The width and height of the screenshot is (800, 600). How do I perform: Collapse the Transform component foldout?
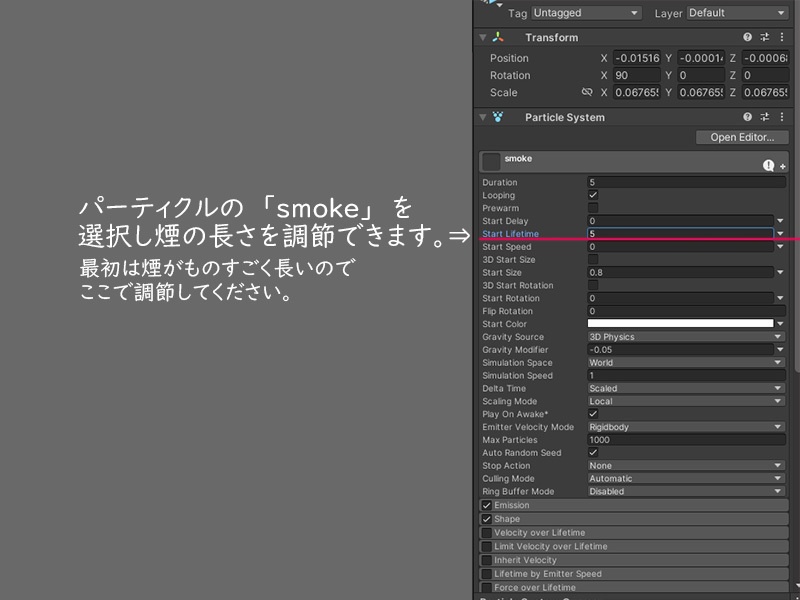coord(482,37)
